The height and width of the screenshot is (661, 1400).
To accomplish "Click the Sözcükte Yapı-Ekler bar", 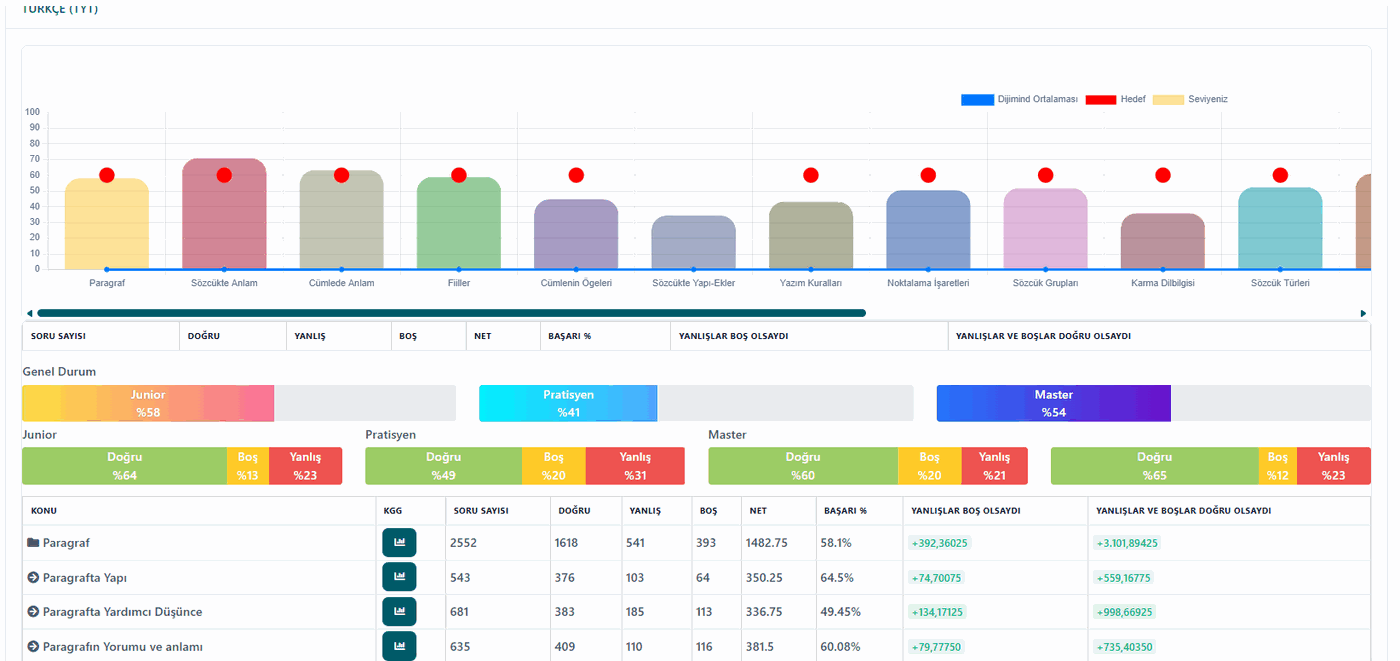I will coord(693,242).
